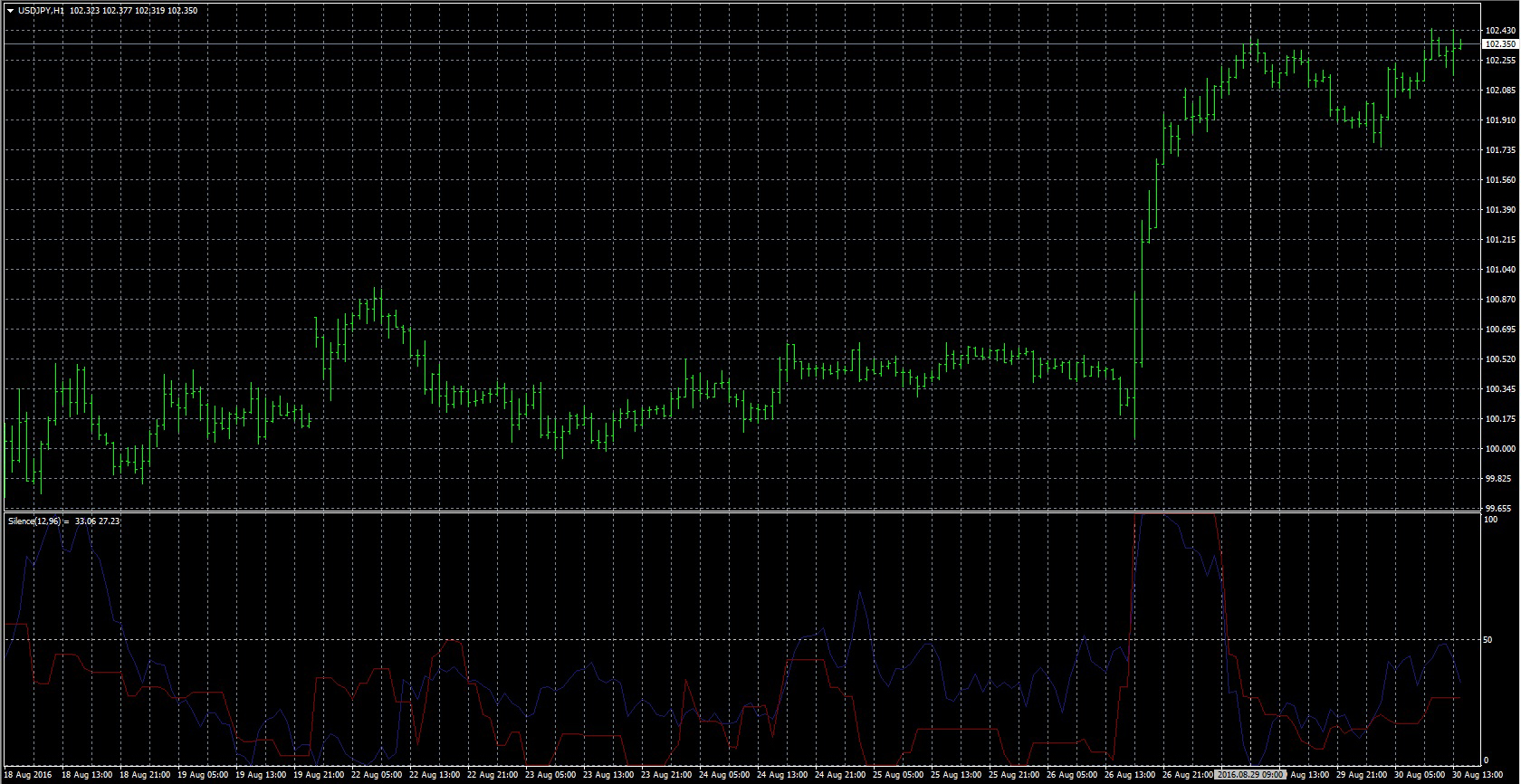Select the low value 102.319 in chart header
This screenshot has width=1521, height=784.
(x=151, y=11)
